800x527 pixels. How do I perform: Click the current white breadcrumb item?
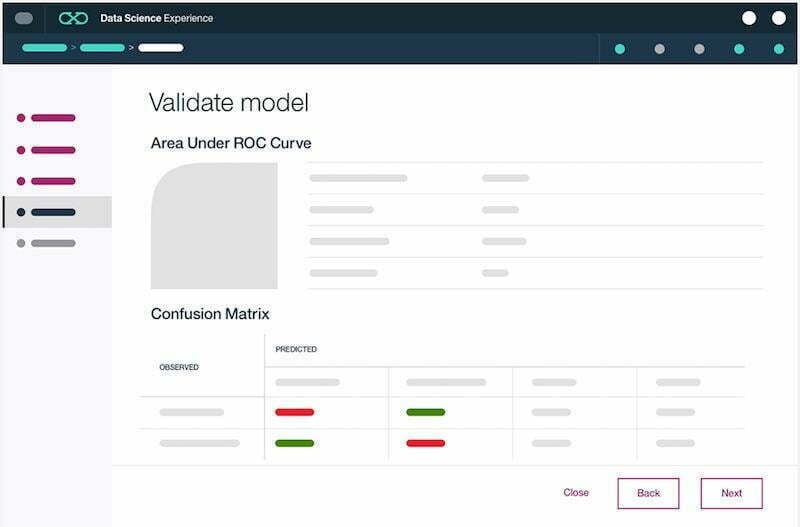point(161,48)
